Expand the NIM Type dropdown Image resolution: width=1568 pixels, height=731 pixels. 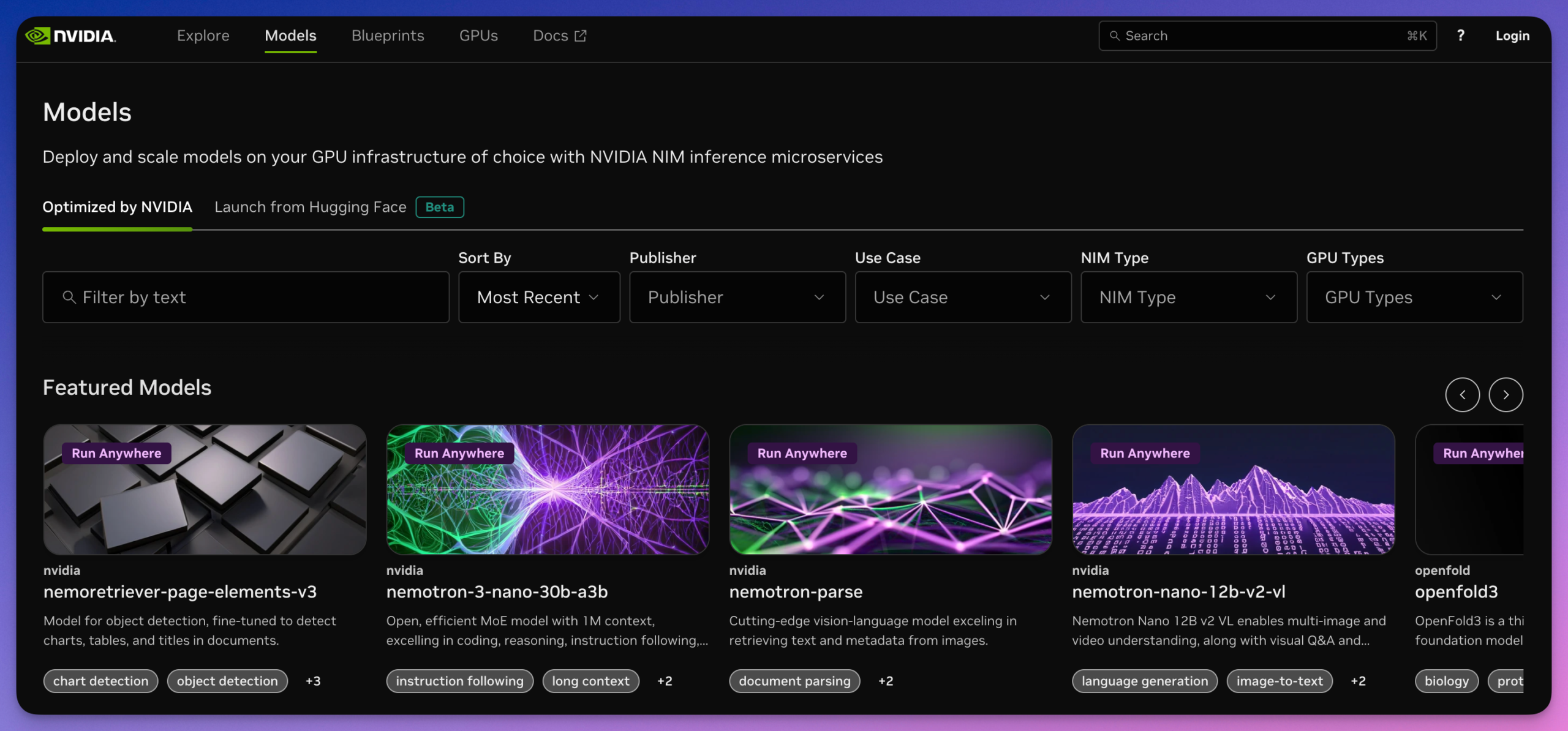tap(1188, 298)
